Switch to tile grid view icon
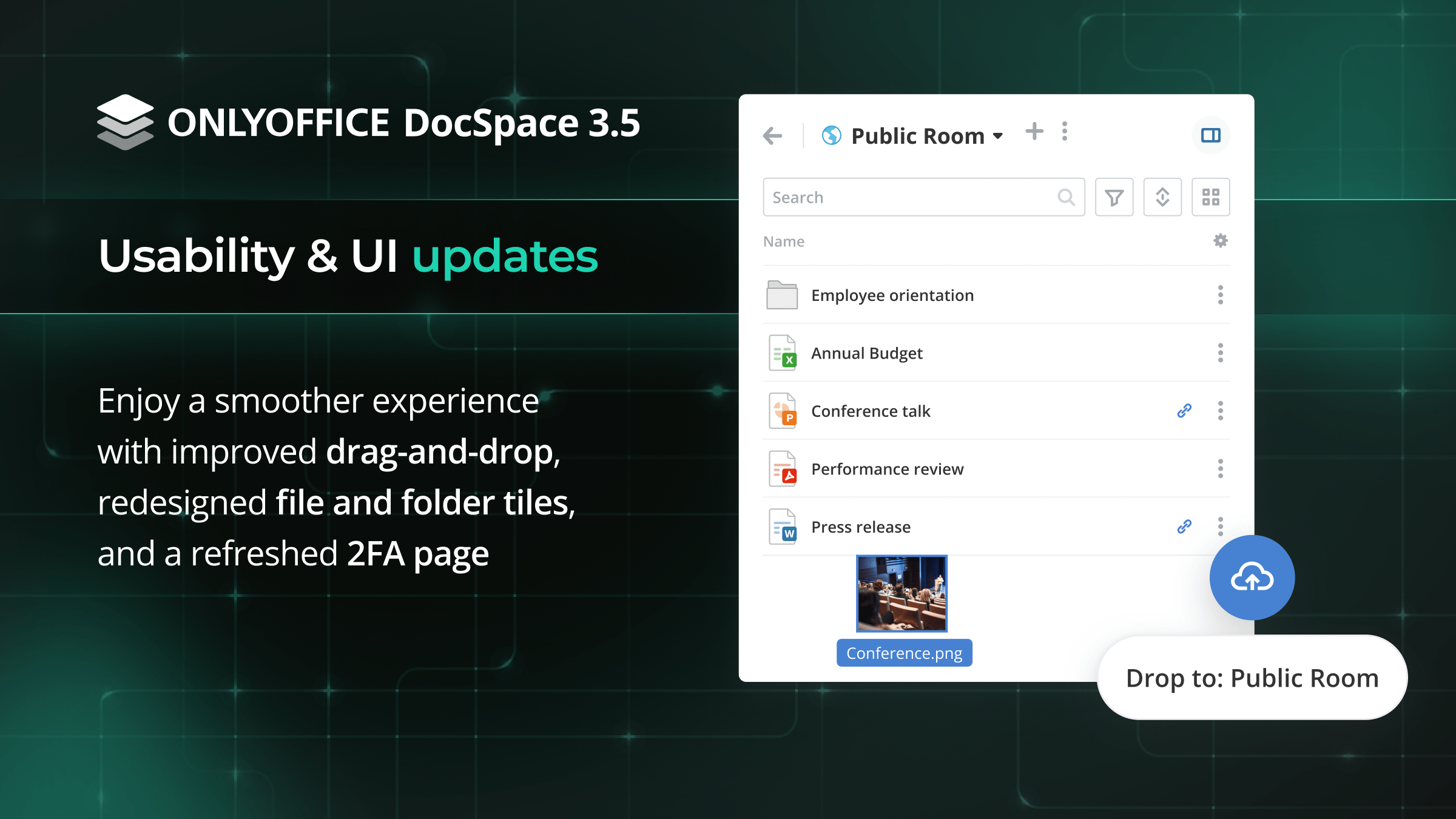This screenshot has width=1456, height=819. pos(1210,197)
